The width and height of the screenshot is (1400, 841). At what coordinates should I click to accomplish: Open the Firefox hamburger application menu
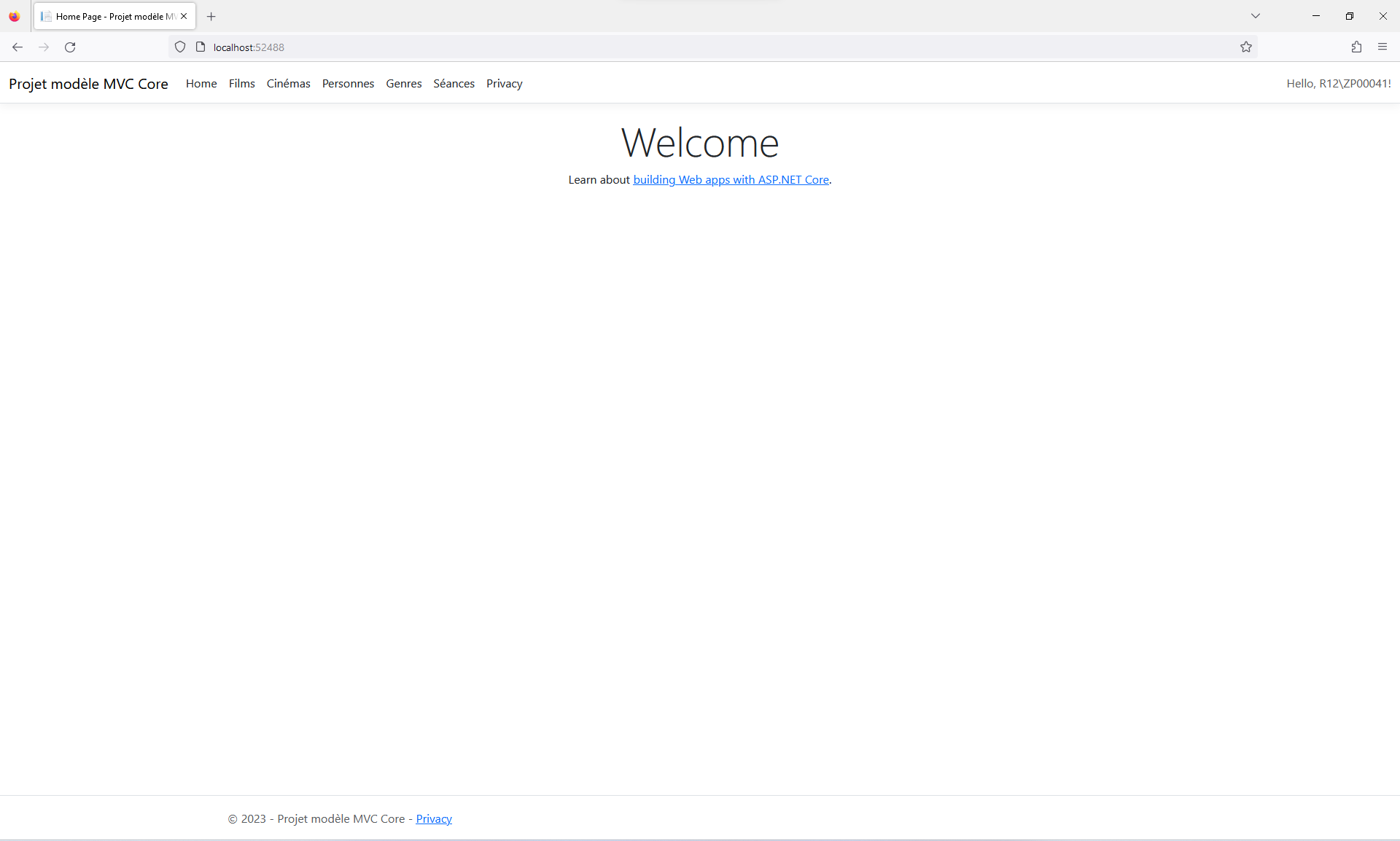(1382, 47)
